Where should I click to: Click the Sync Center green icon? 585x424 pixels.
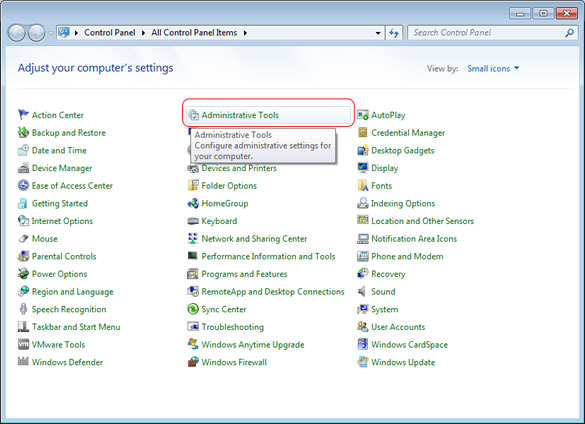193,309
